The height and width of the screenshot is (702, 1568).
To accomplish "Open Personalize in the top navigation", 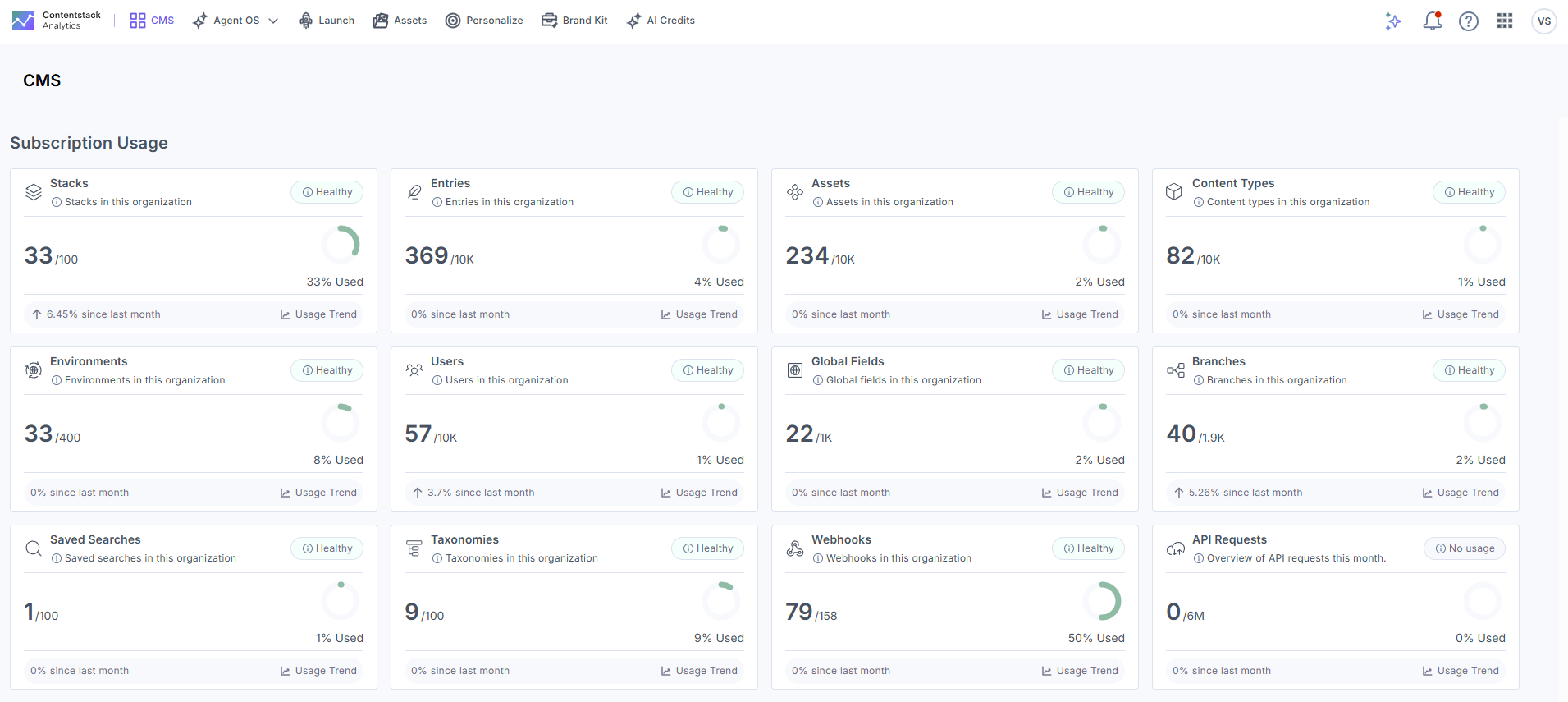I will 484,21.
